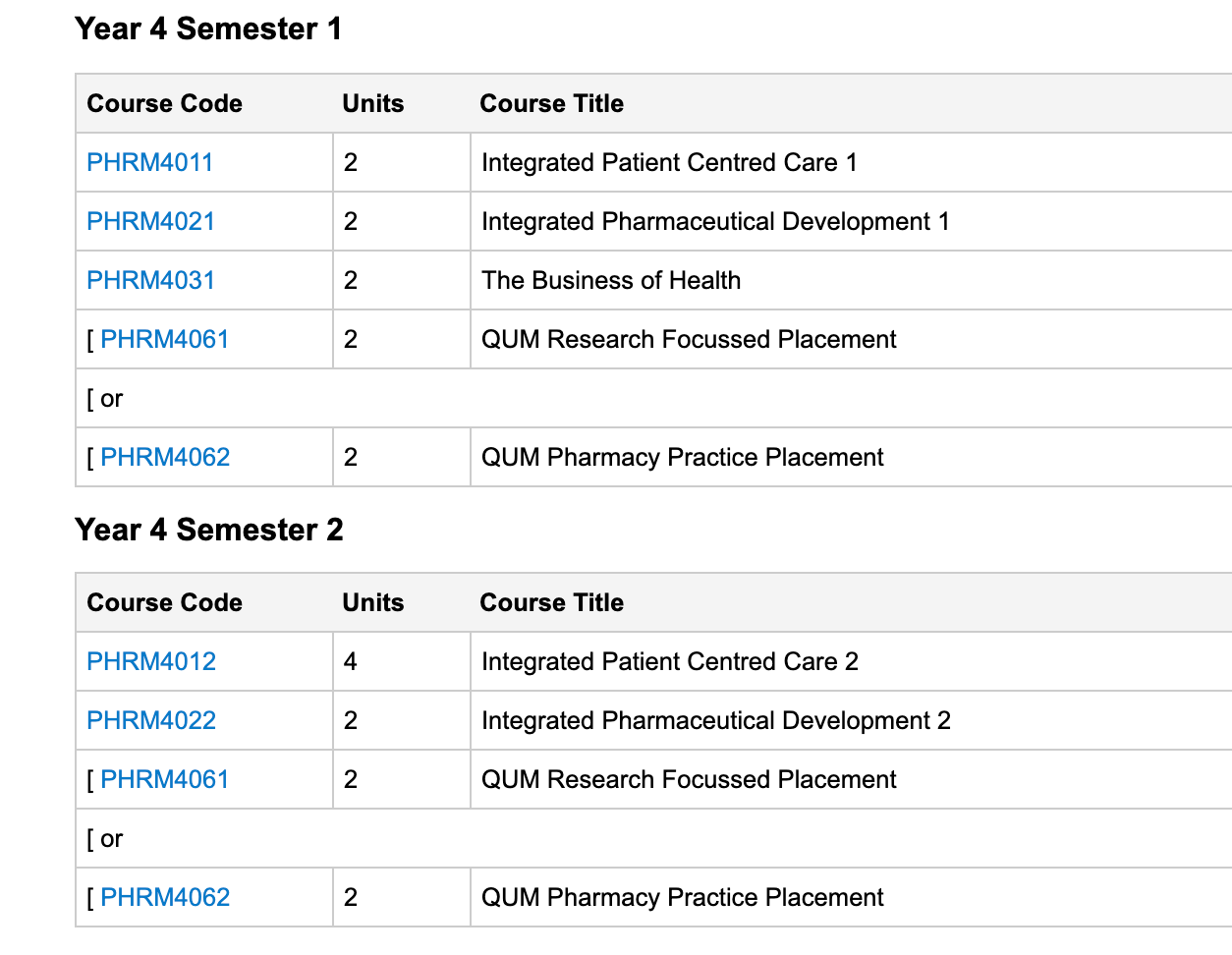Click Course Title header in Semester 1 table
This screenshot has height=955, width=1232.
point(551,103)
